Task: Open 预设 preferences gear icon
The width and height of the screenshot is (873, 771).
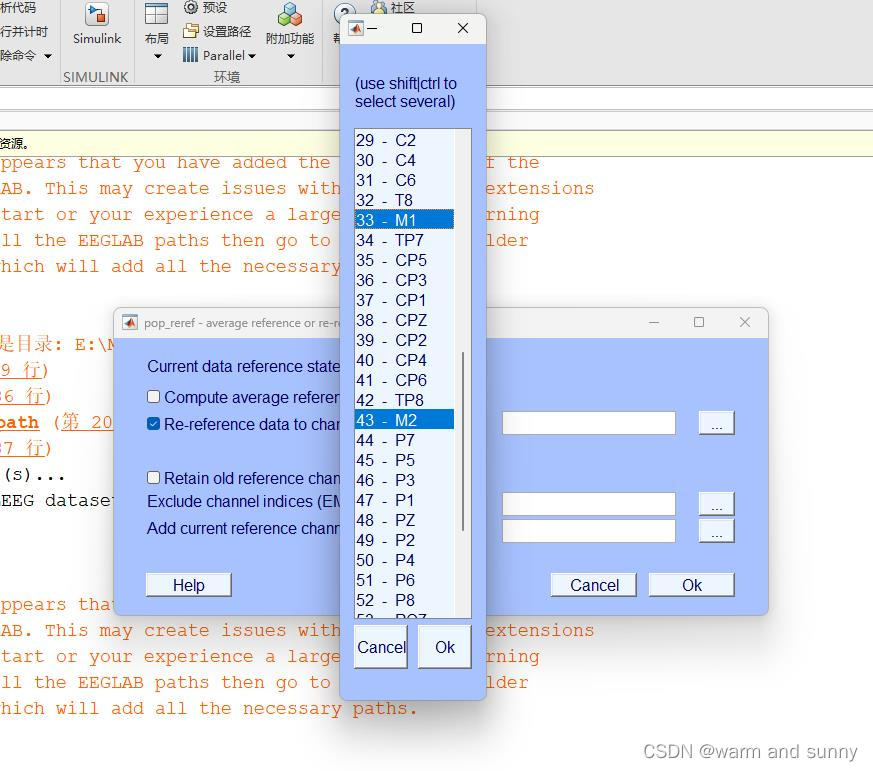Action: click(x=191, y=7)
